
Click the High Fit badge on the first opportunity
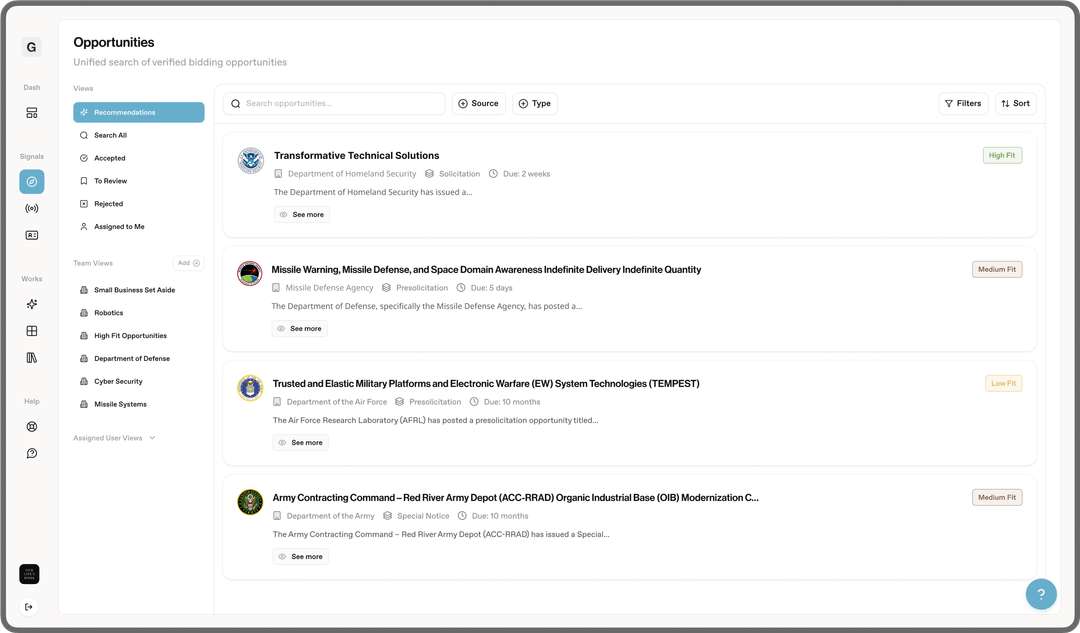pos(1002,155)
